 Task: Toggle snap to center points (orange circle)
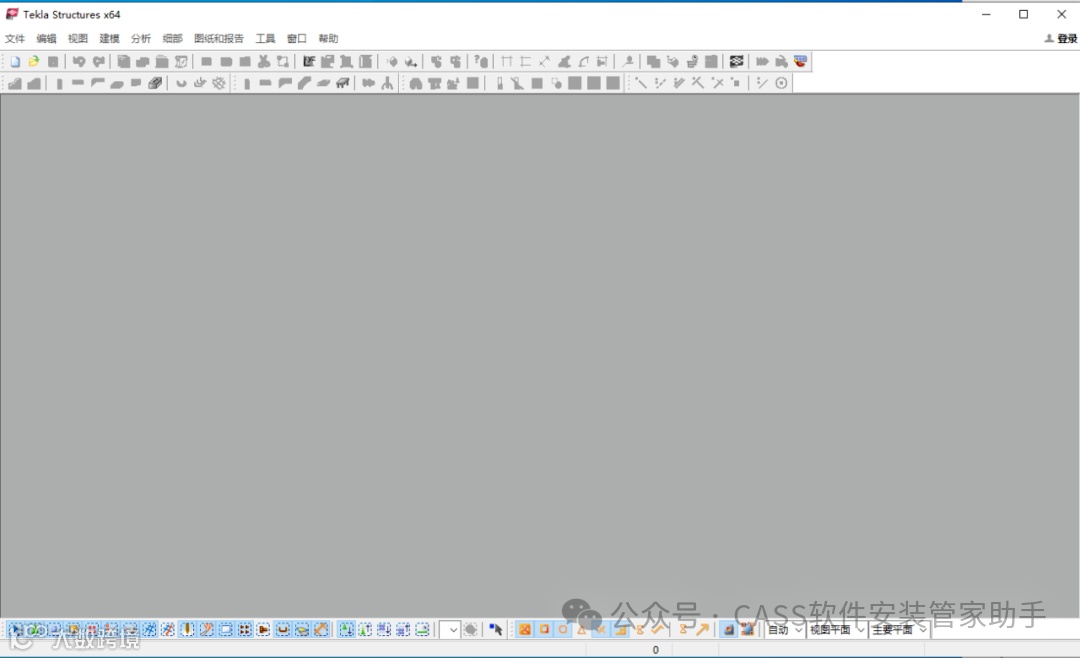click(563, 630)
